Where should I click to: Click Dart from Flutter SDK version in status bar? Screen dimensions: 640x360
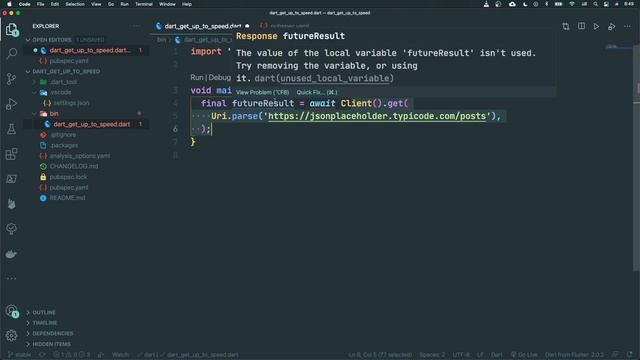point(574,355)
